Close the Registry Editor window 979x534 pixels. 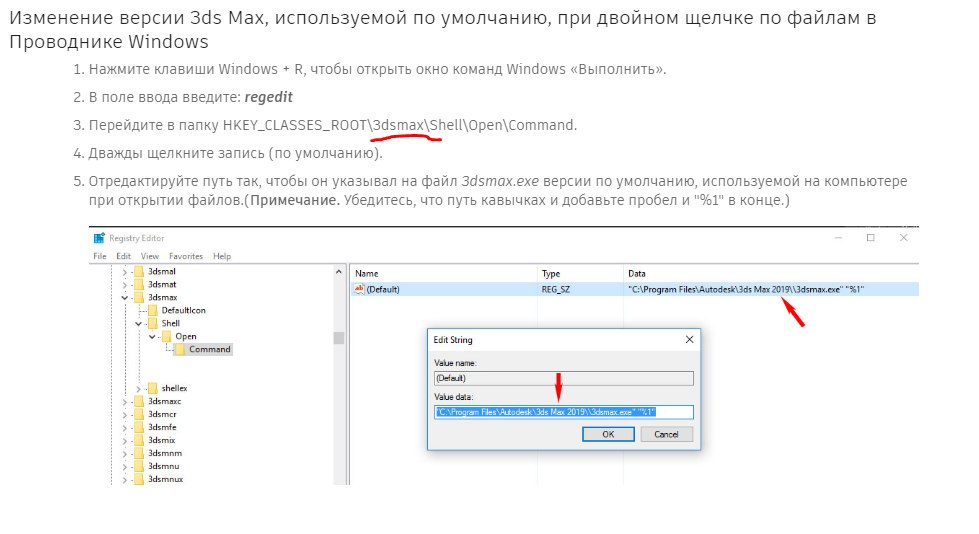tap(903, 238)
